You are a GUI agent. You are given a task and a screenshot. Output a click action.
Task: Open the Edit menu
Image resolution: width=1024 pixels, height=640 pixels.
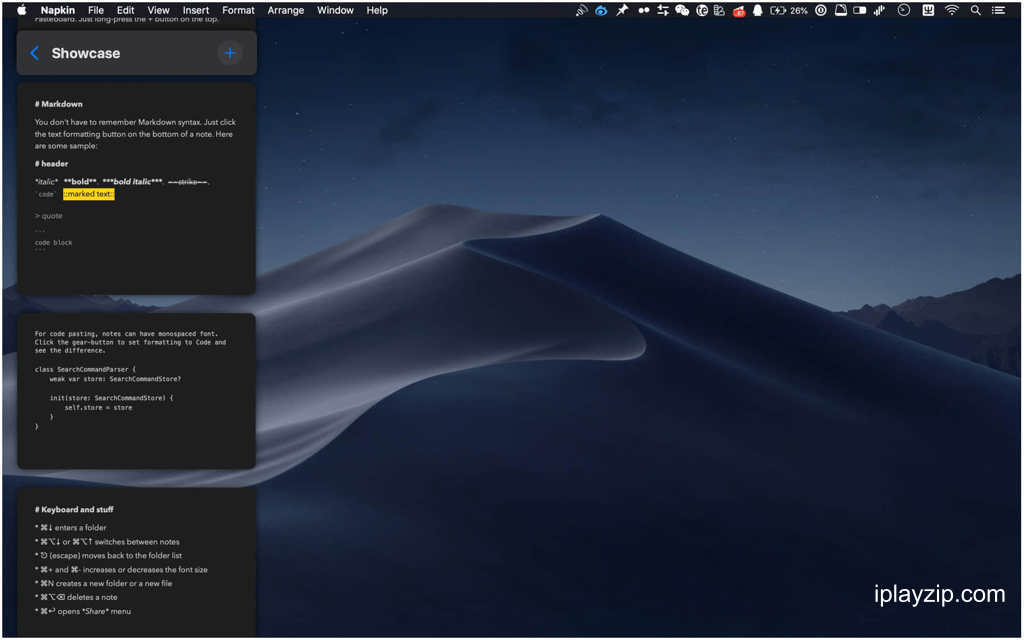(125, 10)
